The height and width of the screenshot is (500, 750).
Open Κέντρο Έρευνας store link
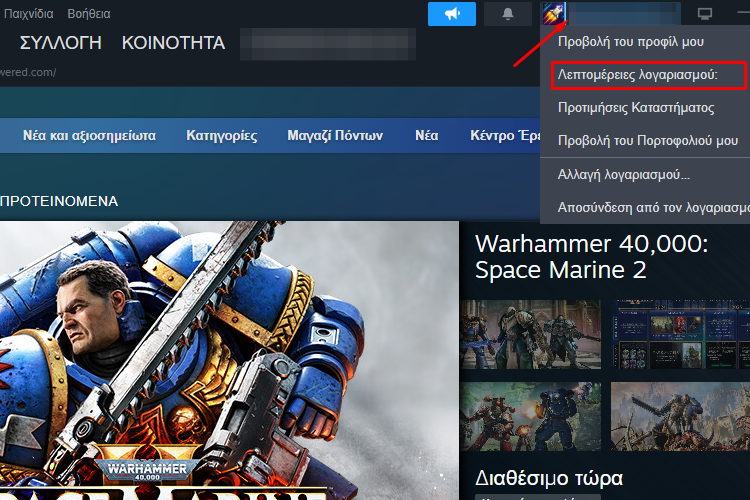point(505,136)
